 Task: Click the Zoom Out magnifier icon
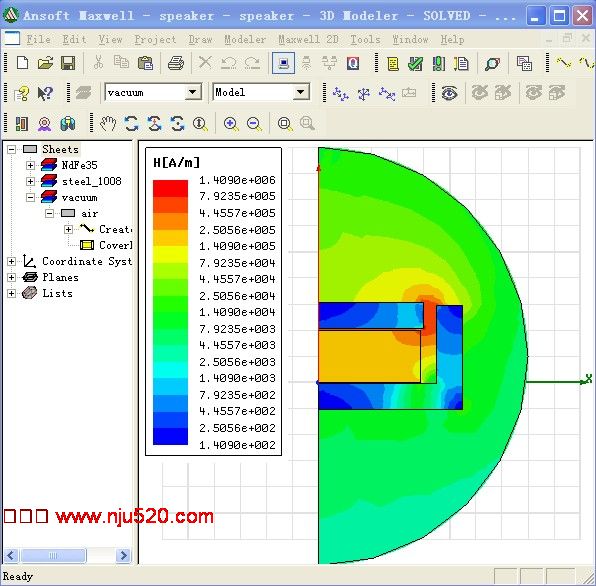coord(254,124)
